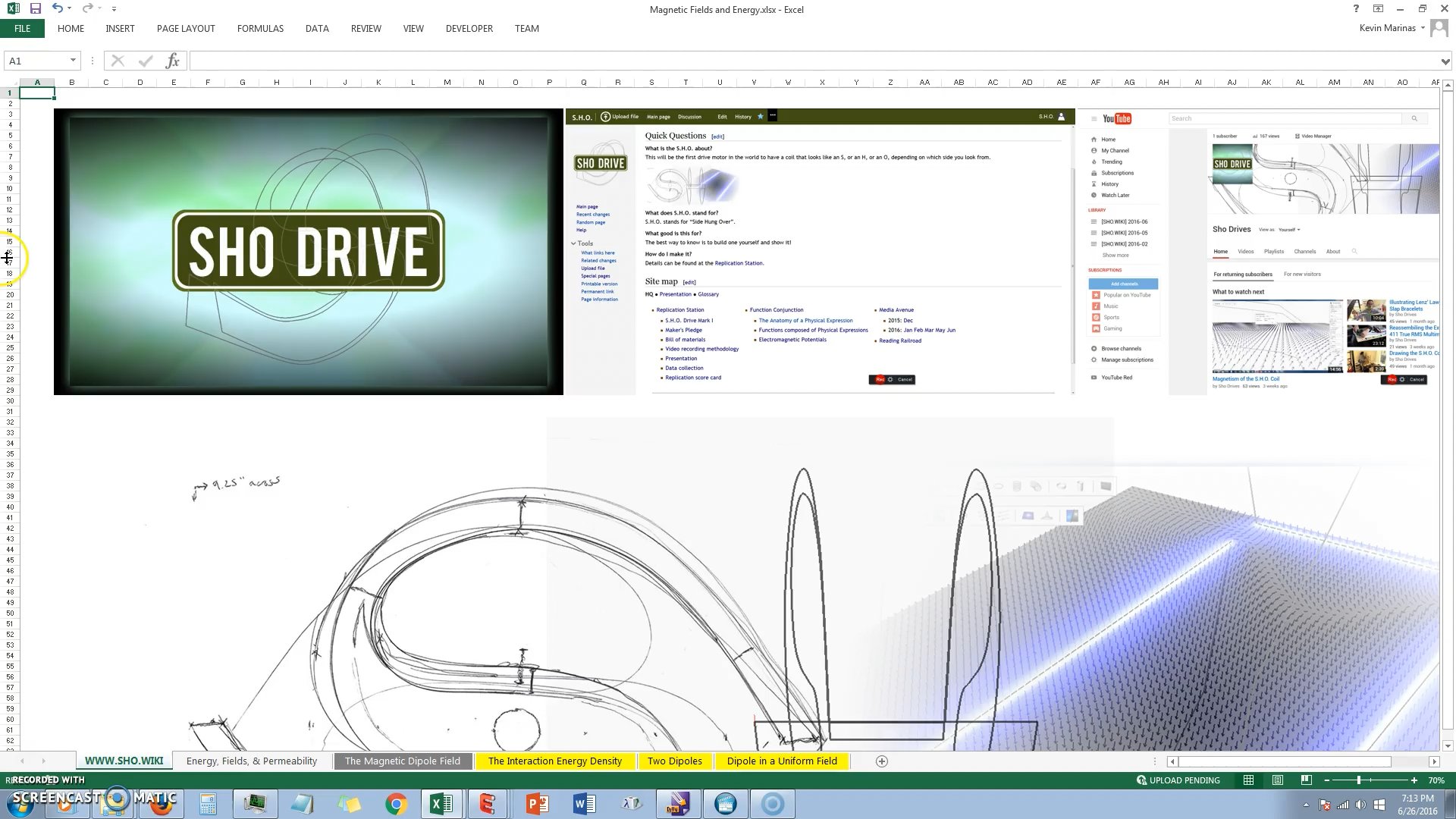
Task: Click the horizontal scrollbar right arrow
Action: pyautogui.click(x=1433, y=761)
